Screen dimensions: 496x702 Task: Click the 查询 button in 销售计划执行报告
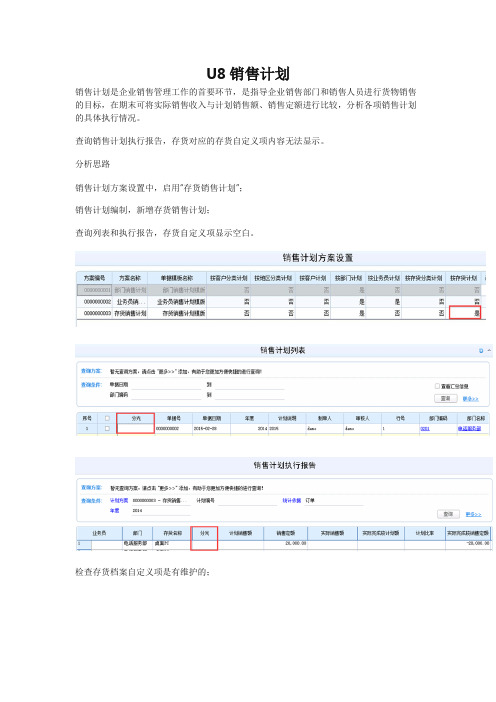coord(448,514)
